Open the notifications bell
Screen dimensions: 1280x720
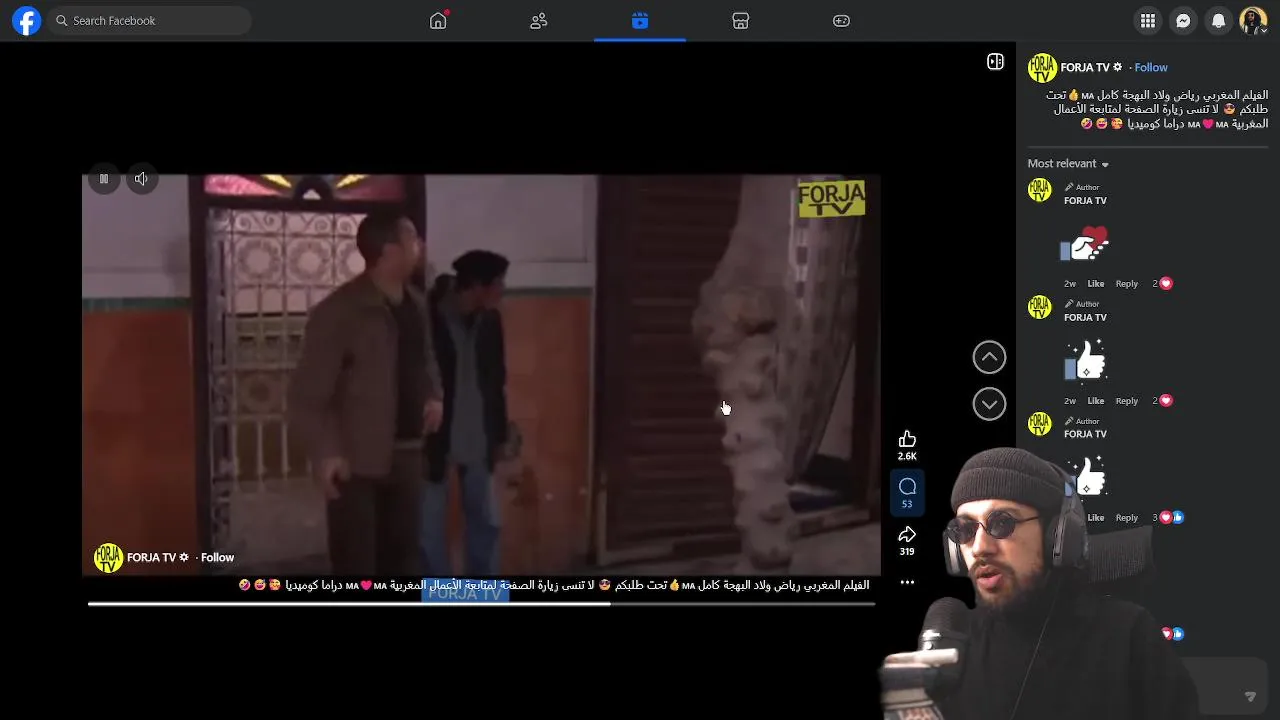click(x=1218, y=21)
